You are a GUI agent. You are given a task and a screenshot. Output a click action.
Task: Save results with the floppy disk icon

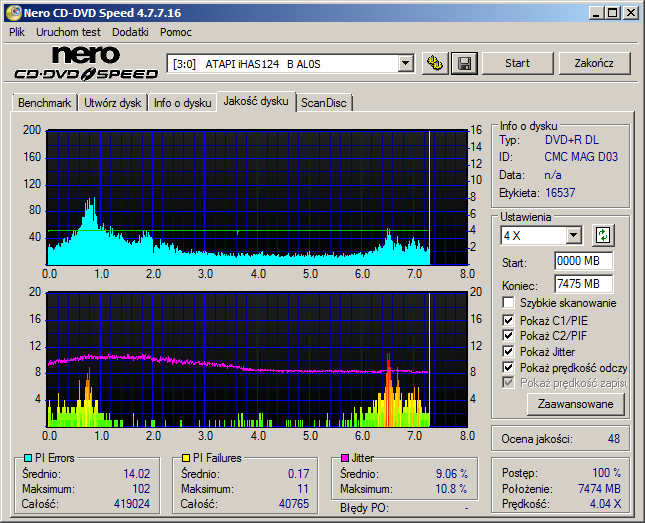click(464, 63)
